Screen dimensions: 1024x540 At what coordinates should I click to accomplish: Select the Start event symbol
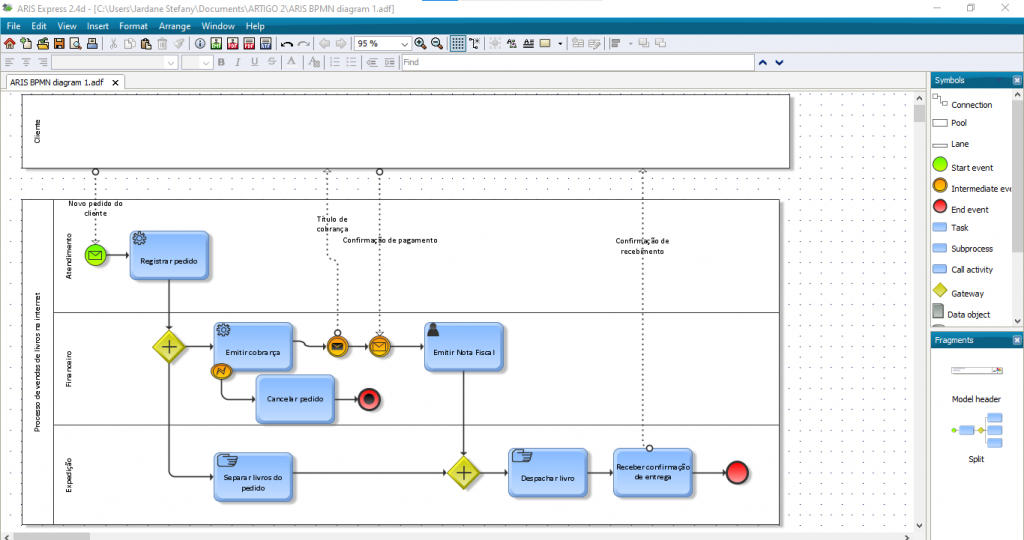pyautogui.click(x=940, y=166)
